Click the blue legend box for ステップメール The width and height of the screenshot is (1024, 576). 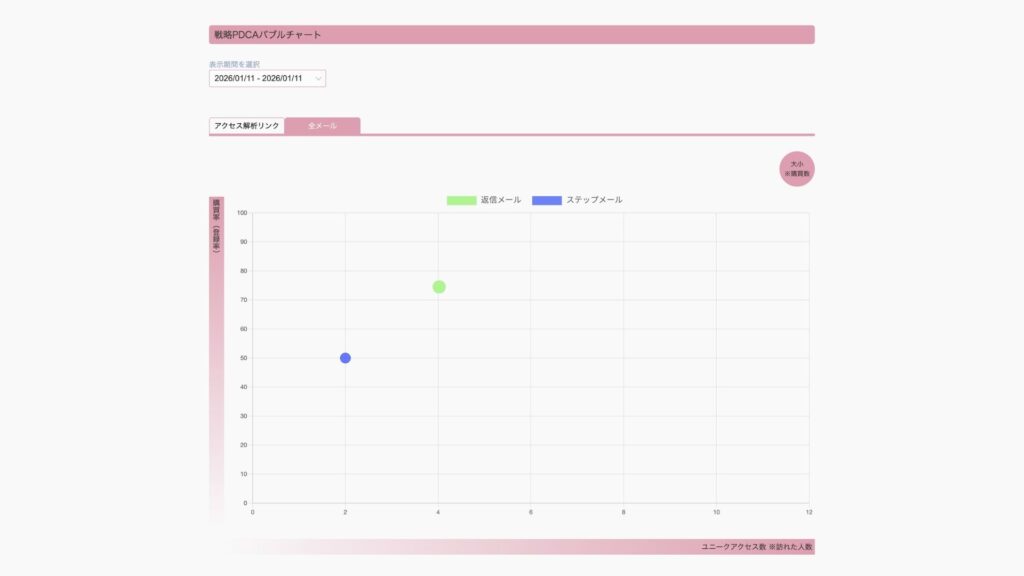[x=547, y=200]
